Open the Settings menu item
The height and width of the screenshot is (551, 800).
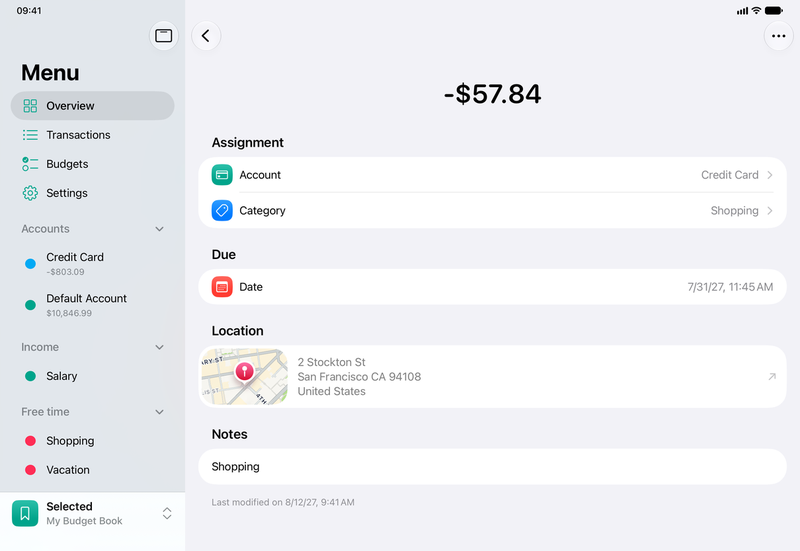pos(92,193)
